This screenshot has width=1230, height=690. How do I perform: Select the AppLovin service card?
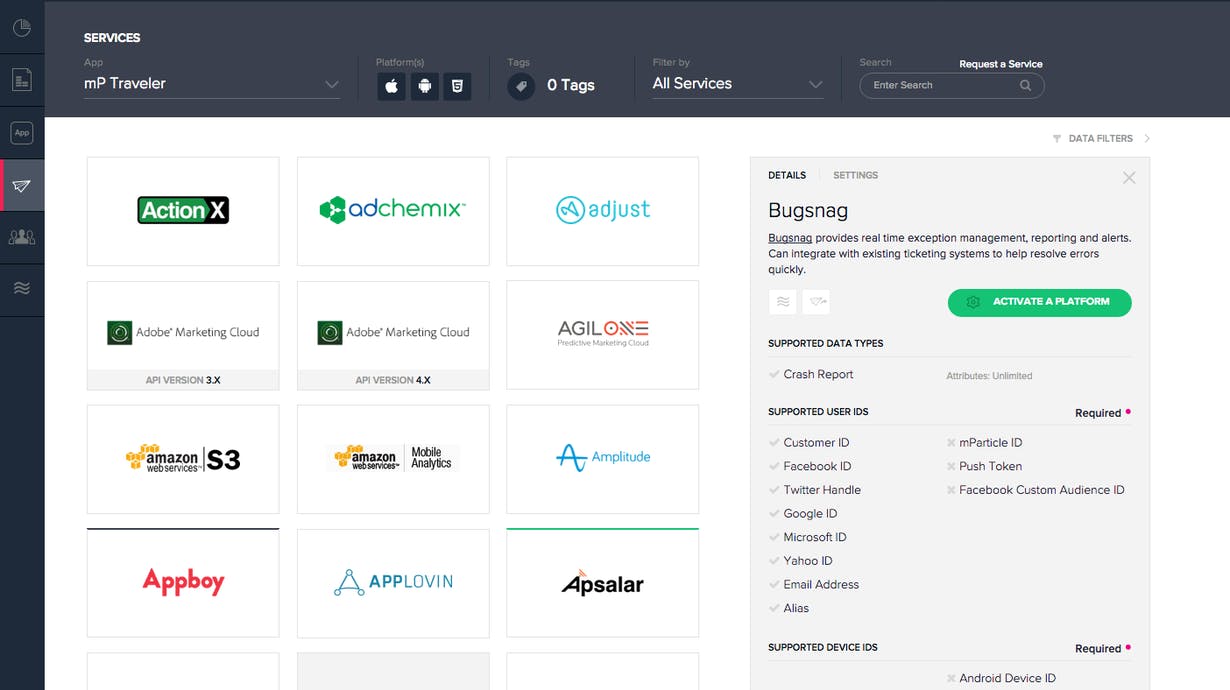pyautogui.click(x=393, y=583)
